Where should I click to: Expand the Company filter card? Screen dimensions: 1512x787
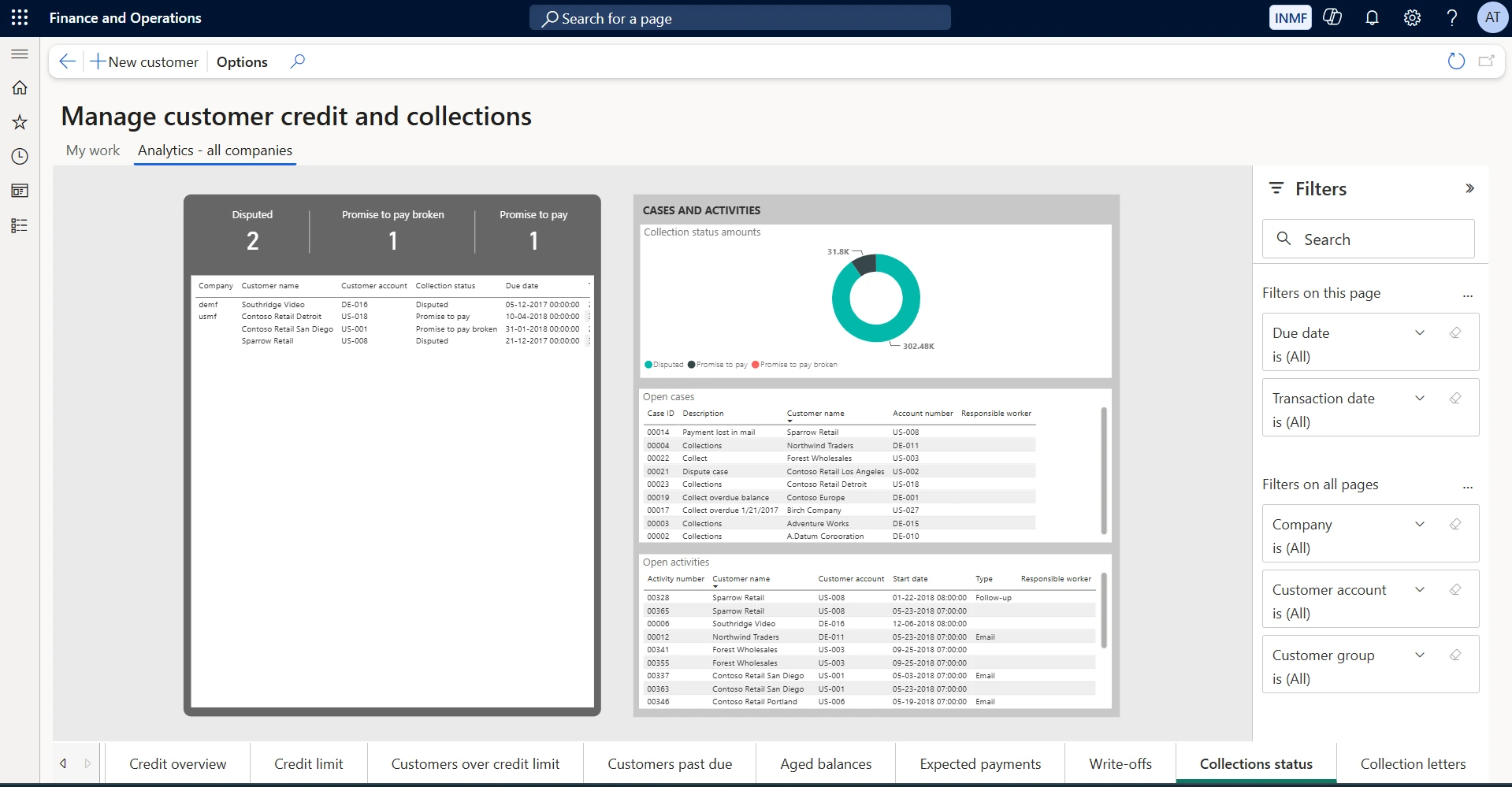tap(1420, 524)
